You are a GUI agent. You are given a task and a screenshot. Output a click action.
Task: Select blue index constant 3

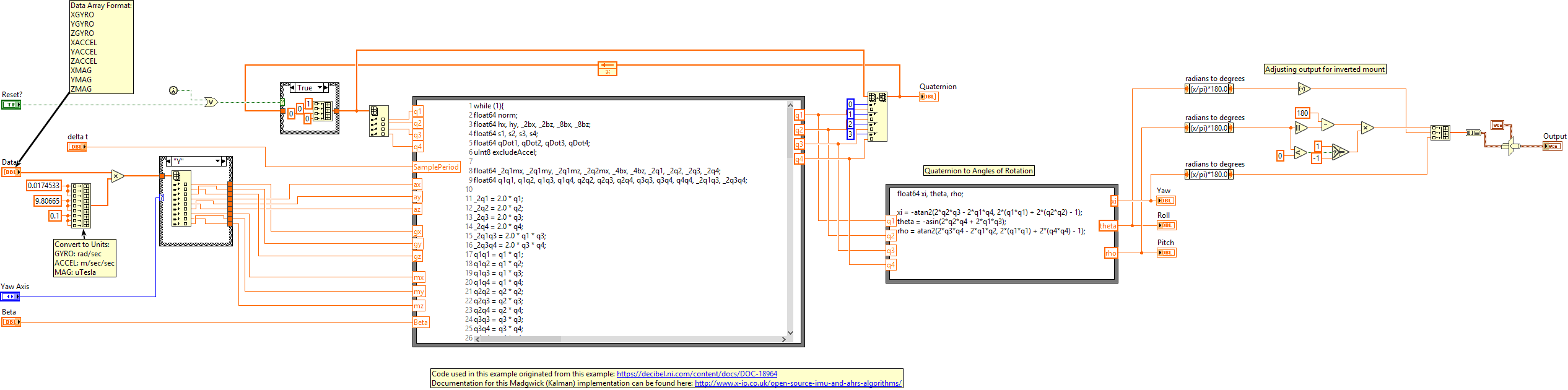850,134
